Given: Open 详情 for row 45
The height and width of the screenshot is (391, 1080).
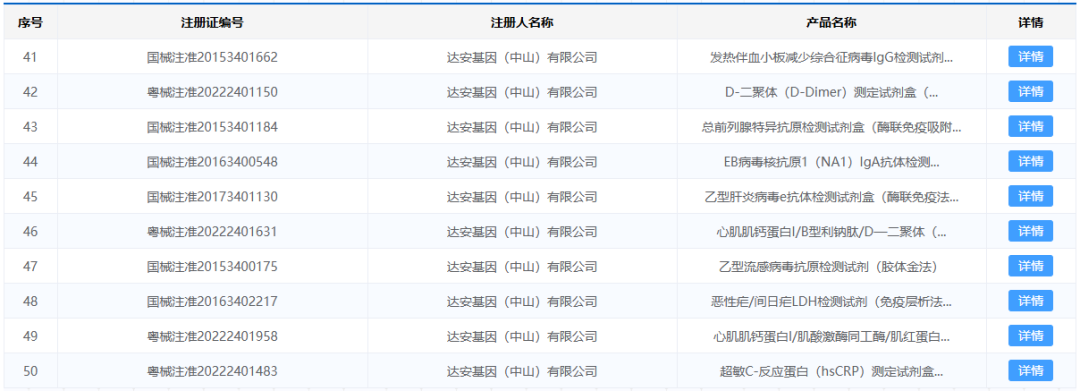Looking at the screenshot, I should pos(1030,196).
